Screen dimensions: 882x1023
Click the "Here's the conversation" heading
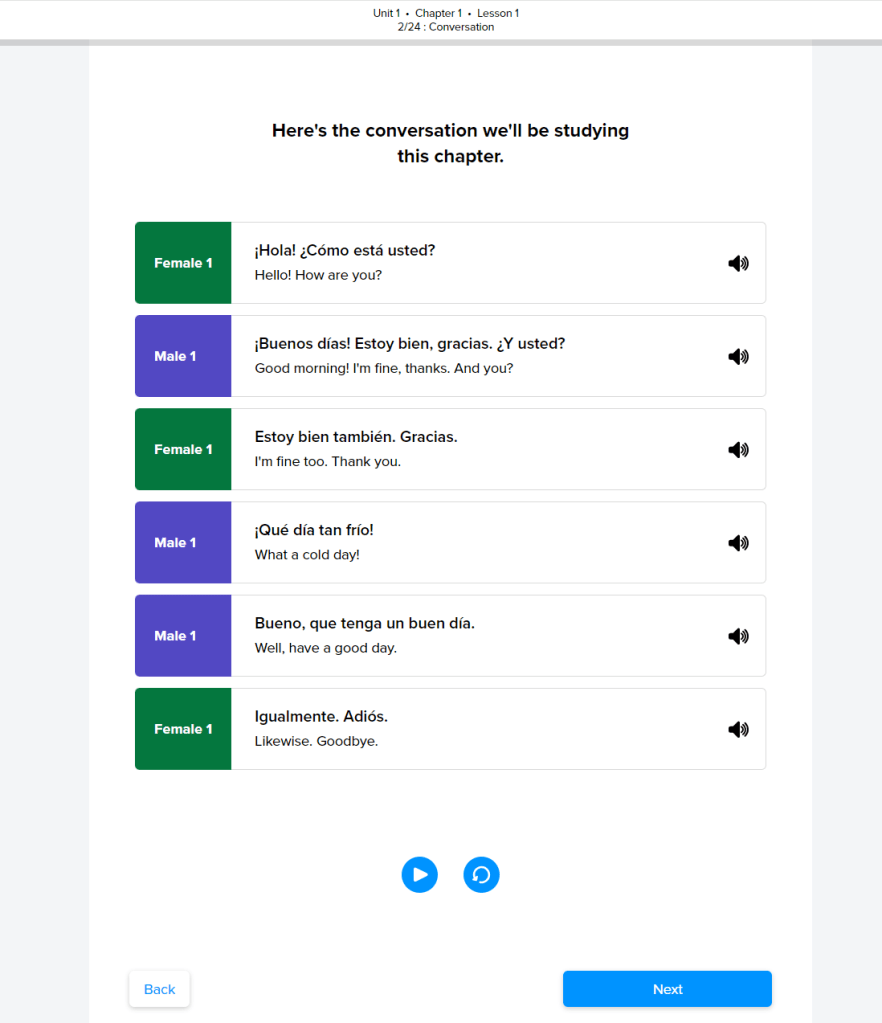450,143
